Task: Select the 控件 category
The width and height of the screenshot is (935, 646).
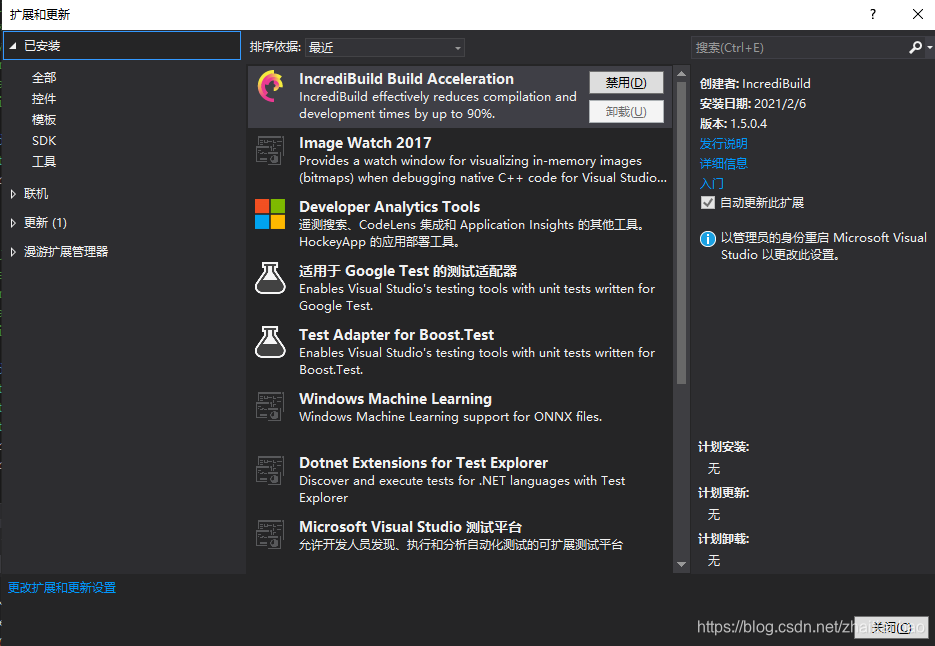Action: pyautogui.click(x=44, y=98)
